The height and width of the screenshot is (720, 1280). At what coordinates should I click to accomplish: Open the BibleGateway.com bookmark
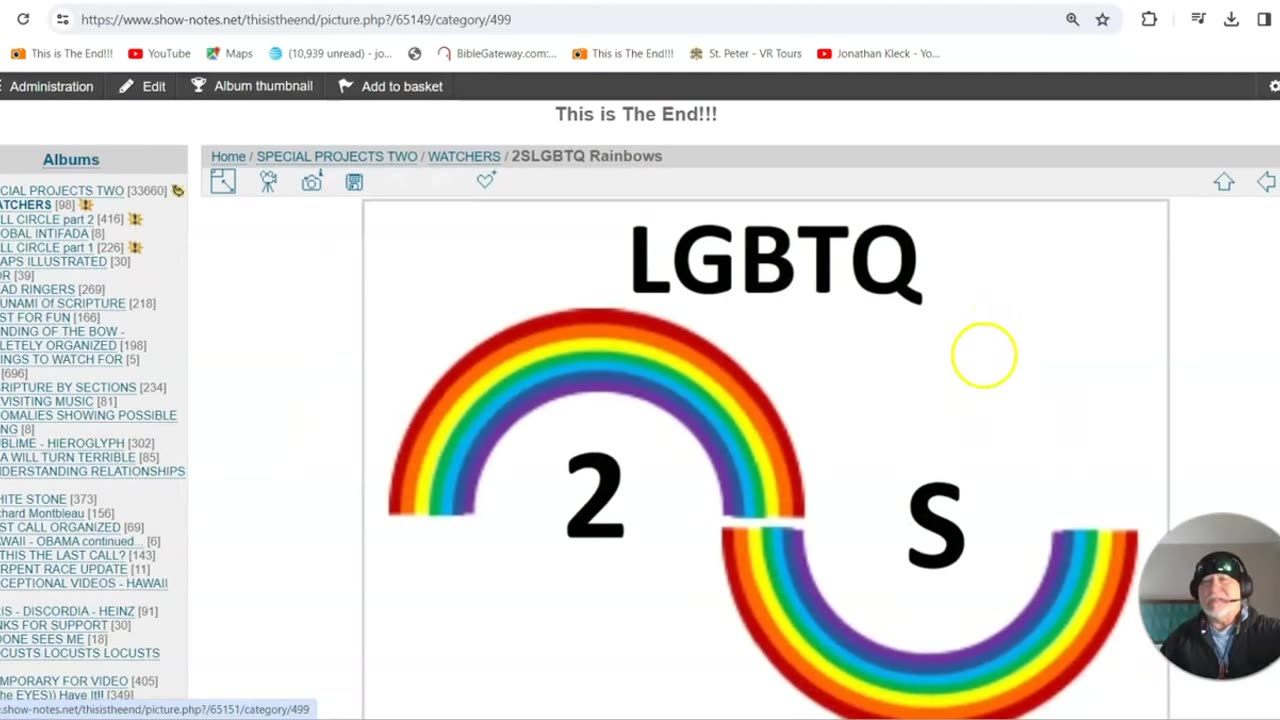[x=497, y=54]
